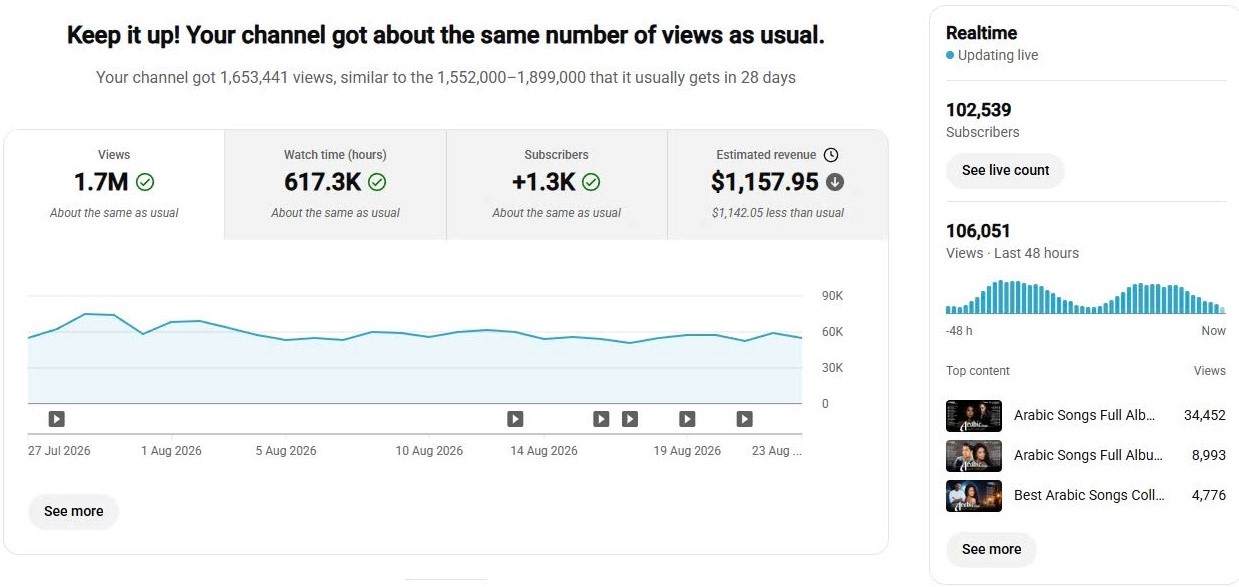
Task: Click the video marker near 27 Jul 2026
Action: pyautogui.click(x=57, y=419)
